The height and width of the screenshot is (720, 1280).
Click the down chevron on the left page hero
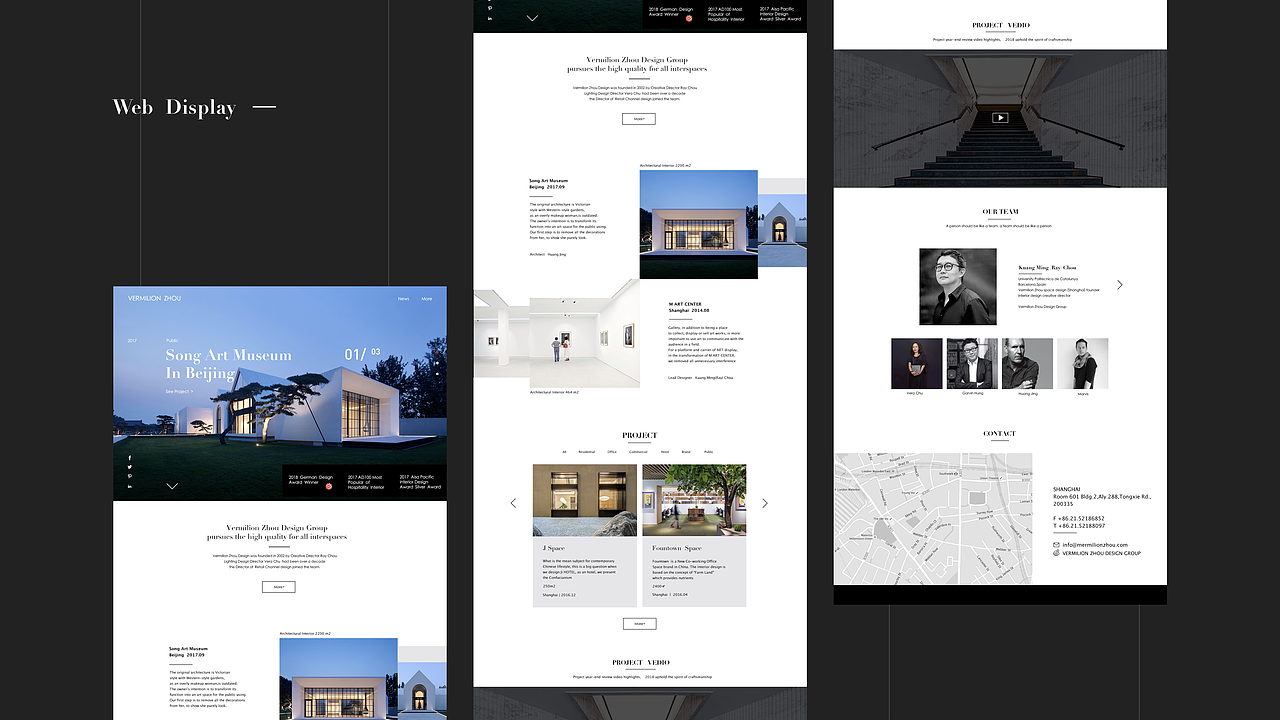click(x=172, y=486)
